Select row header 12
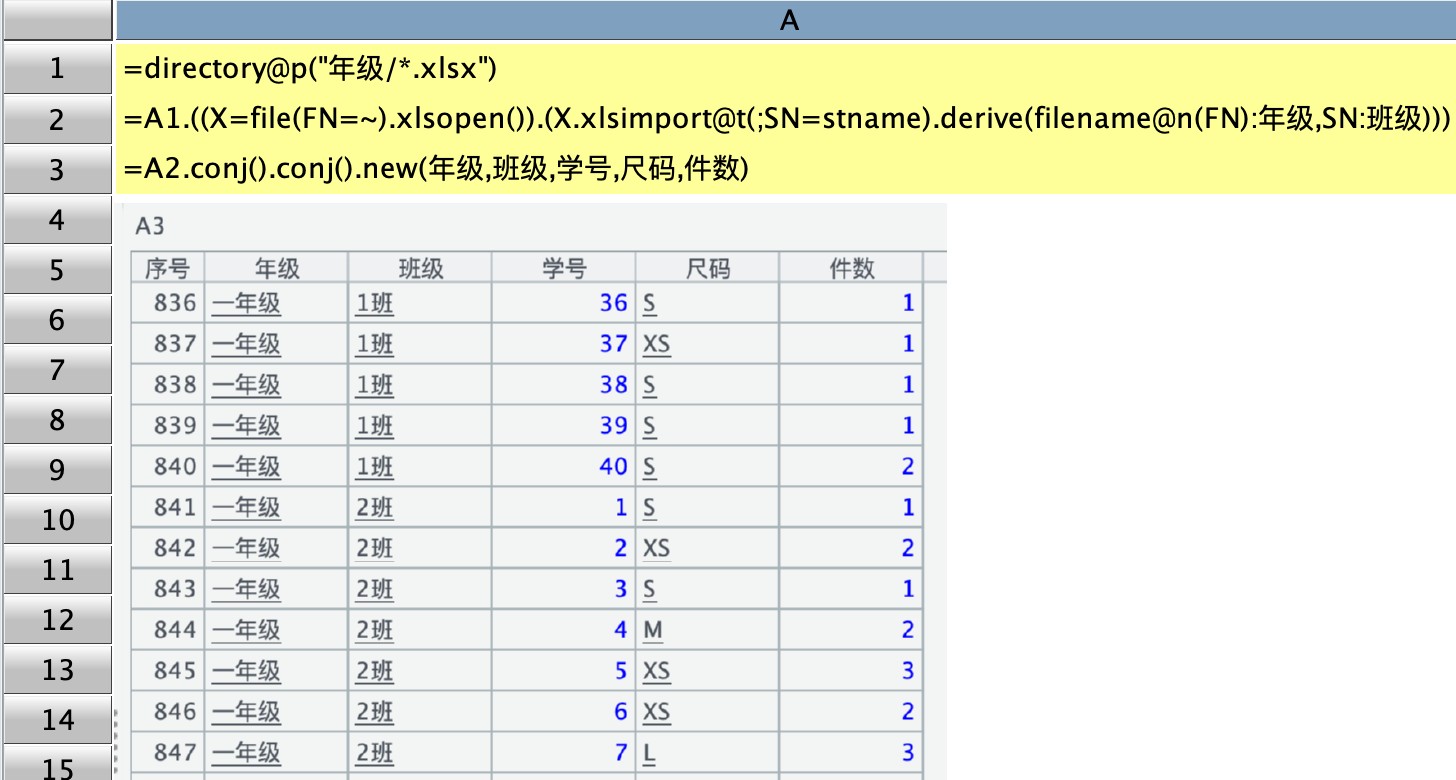 click(56, 619)
